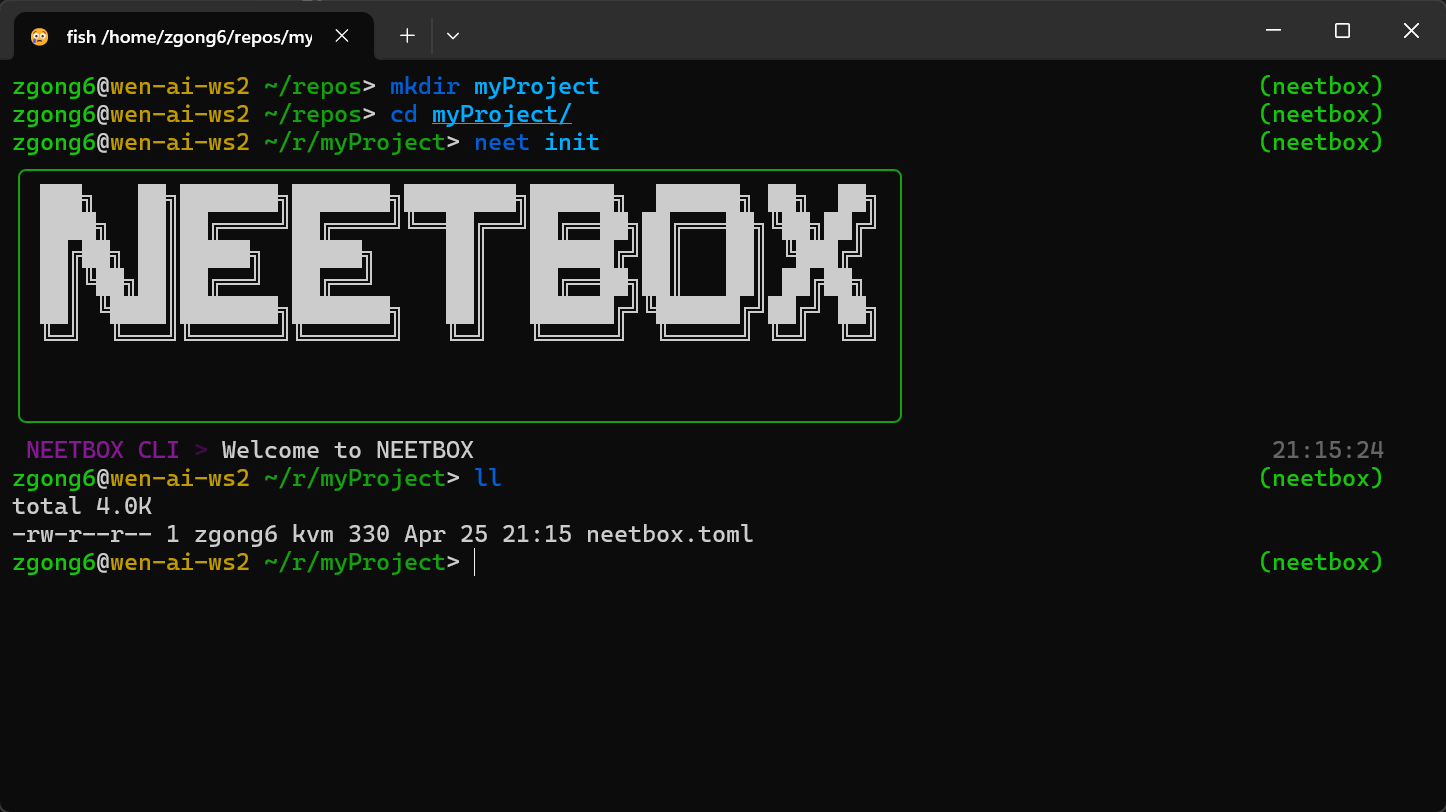Select the ll command in blue
1446x812 pixels.
(488, 478)
